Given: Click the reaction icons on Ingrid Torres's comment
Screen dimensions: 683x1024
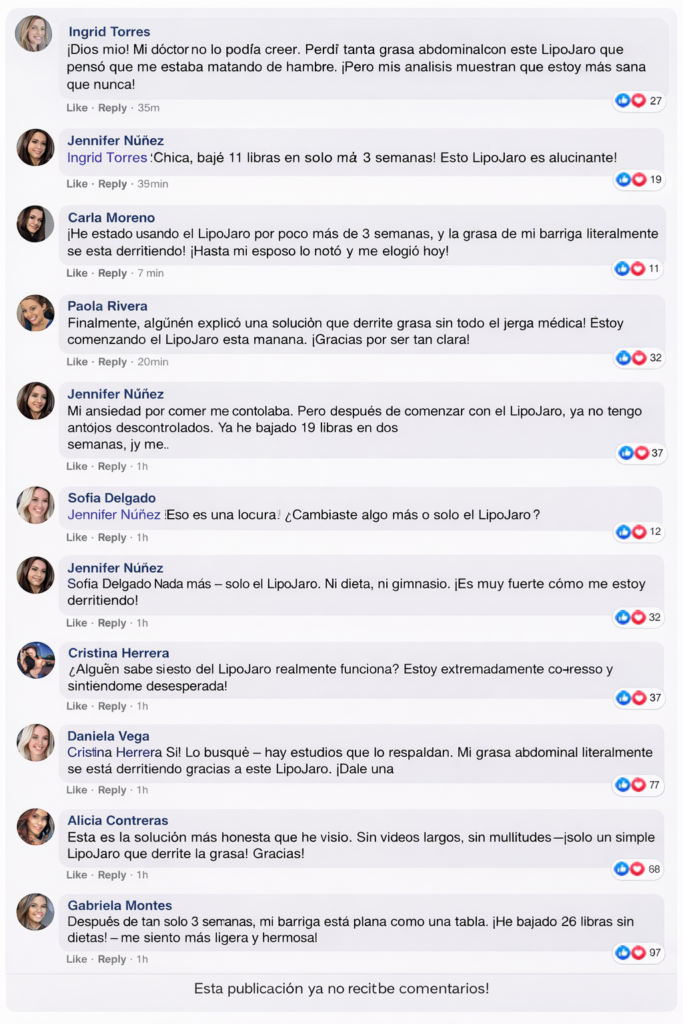Looking at the screenshot, I should pyautogui.click(x=630, y=100).
